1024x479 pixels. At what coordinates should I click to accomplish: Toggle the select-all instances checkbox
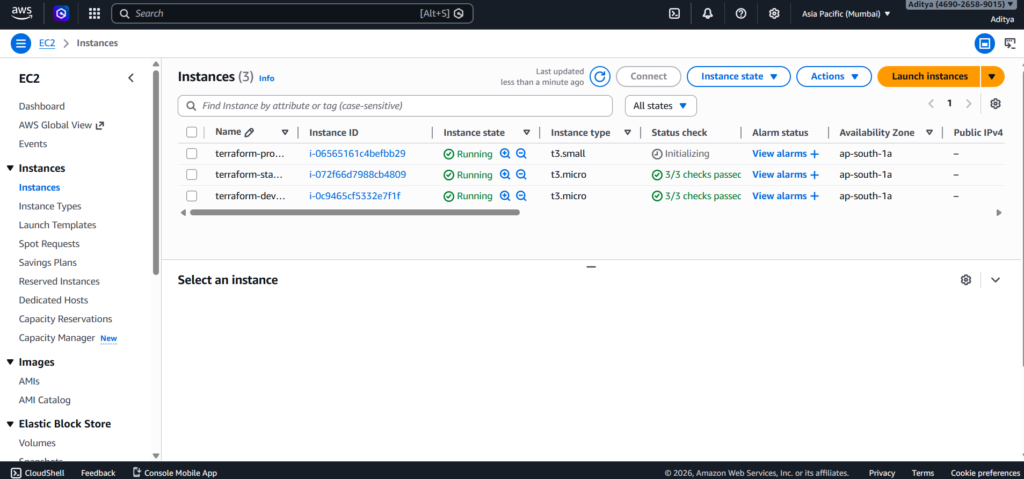pyautogui.click(x=192, y=132)
